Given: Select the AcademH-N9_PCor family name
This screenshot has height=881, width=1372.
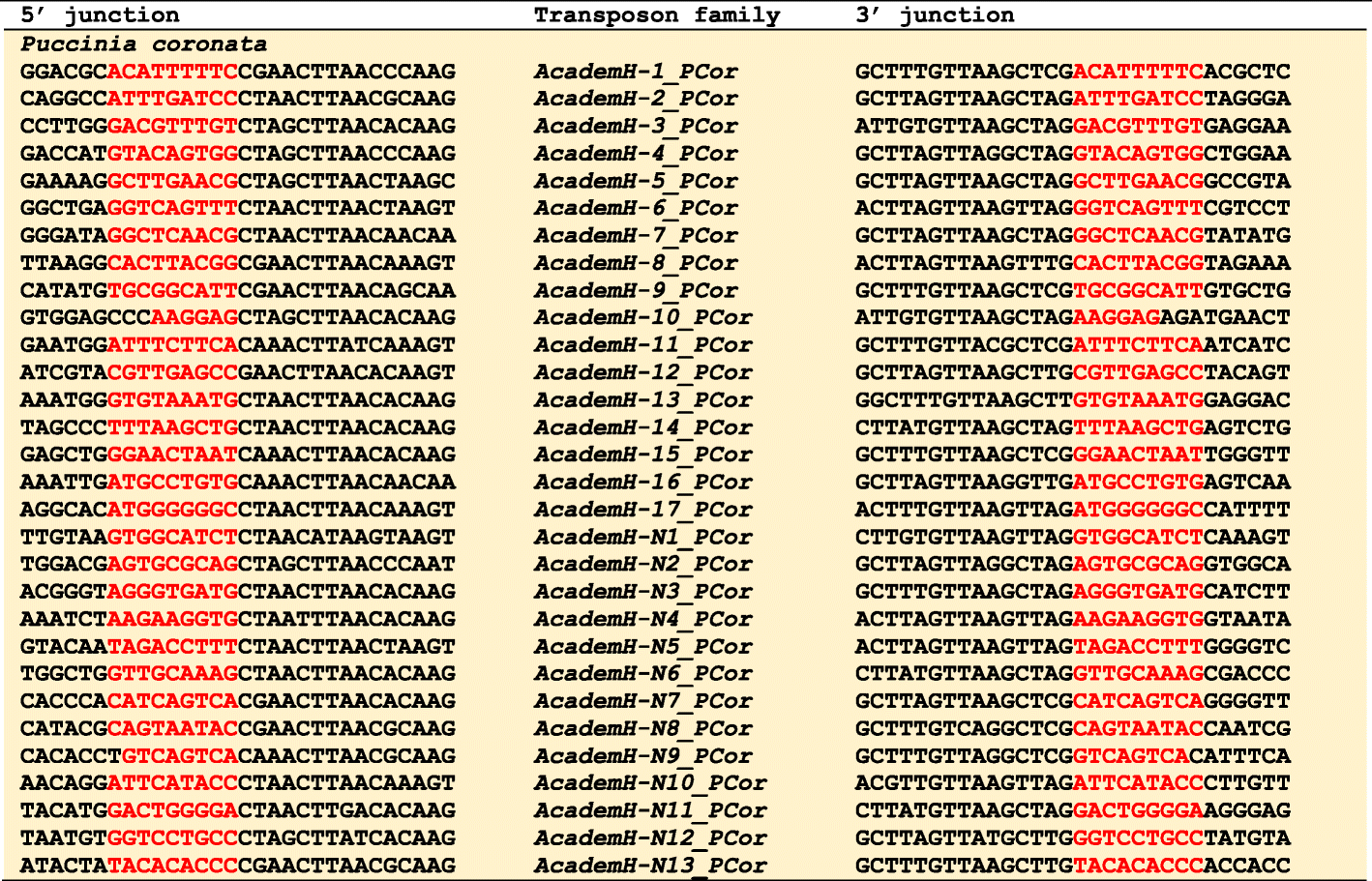Looking at the screenshot, I should pyautogui.click(x=643, y=756).
